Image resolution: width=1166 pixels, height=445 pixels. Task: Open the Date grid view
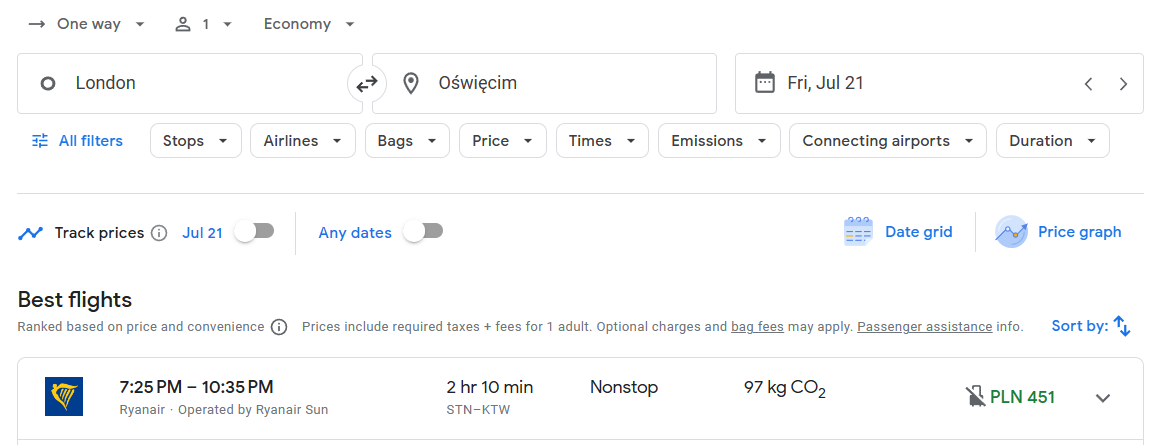[898, 232]
